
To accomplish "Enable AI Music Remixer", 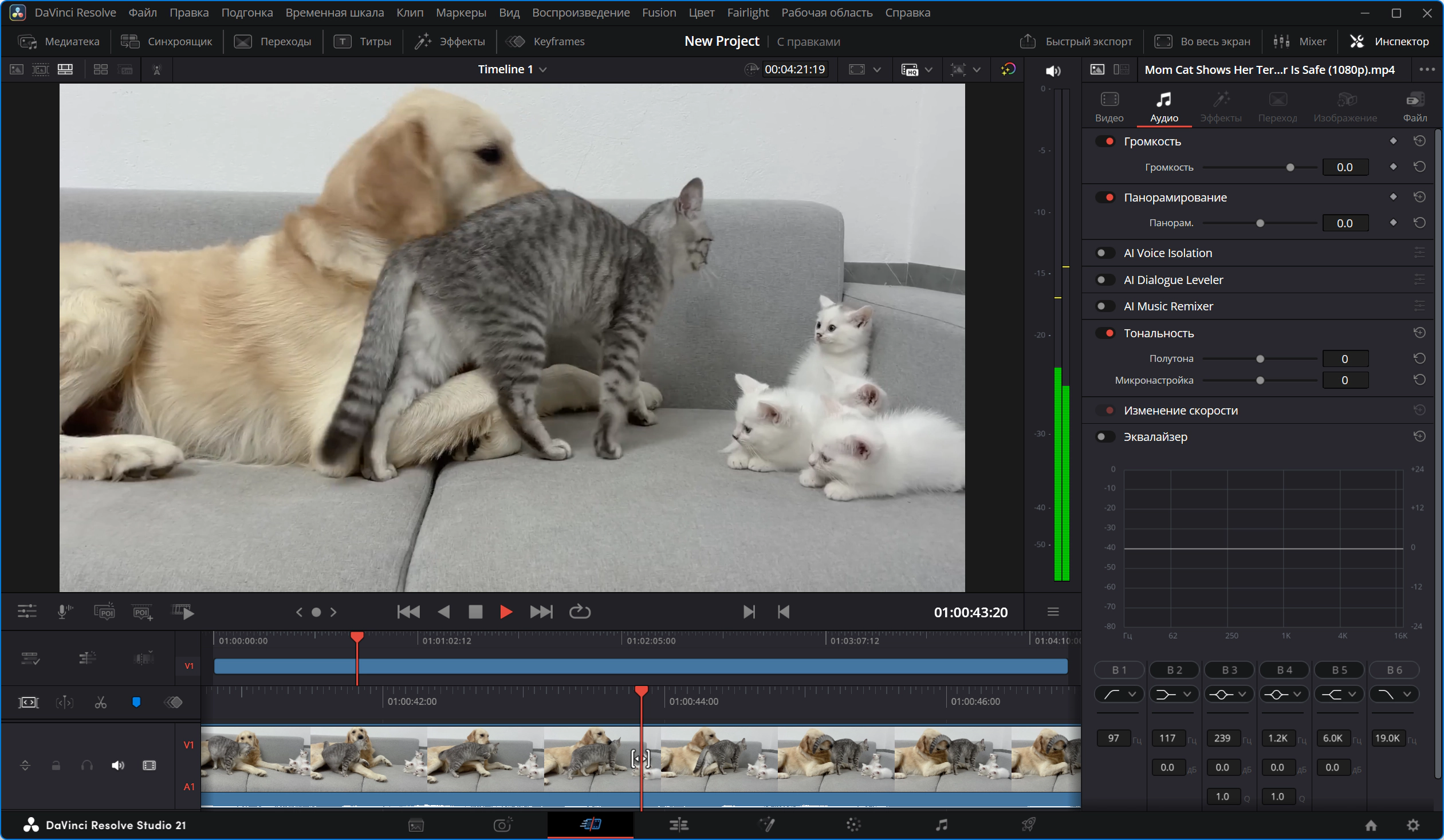I will 1105,306.
